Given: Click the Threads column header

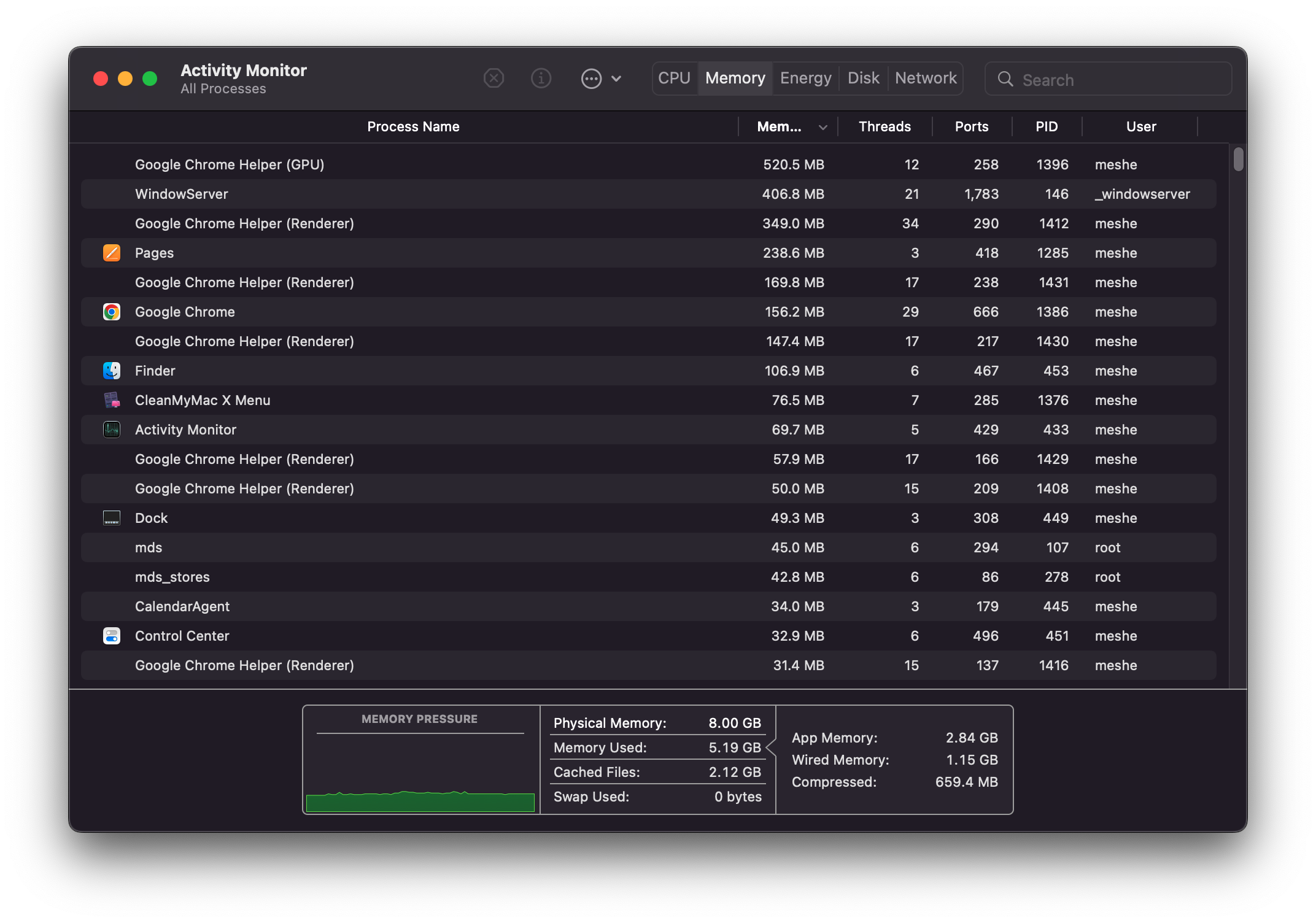Looking at the screenshot, I should click(884, 126).
